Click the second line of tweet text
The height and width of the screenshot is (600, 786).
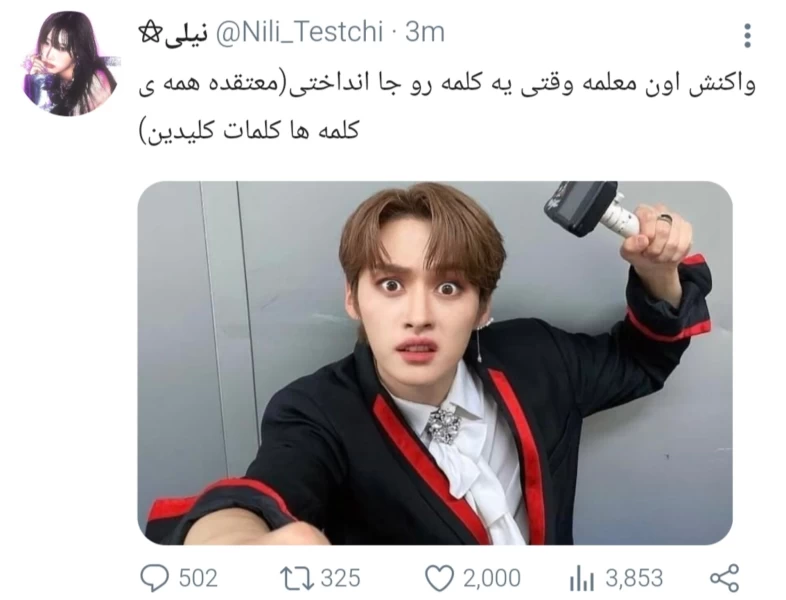coord(249,131)
